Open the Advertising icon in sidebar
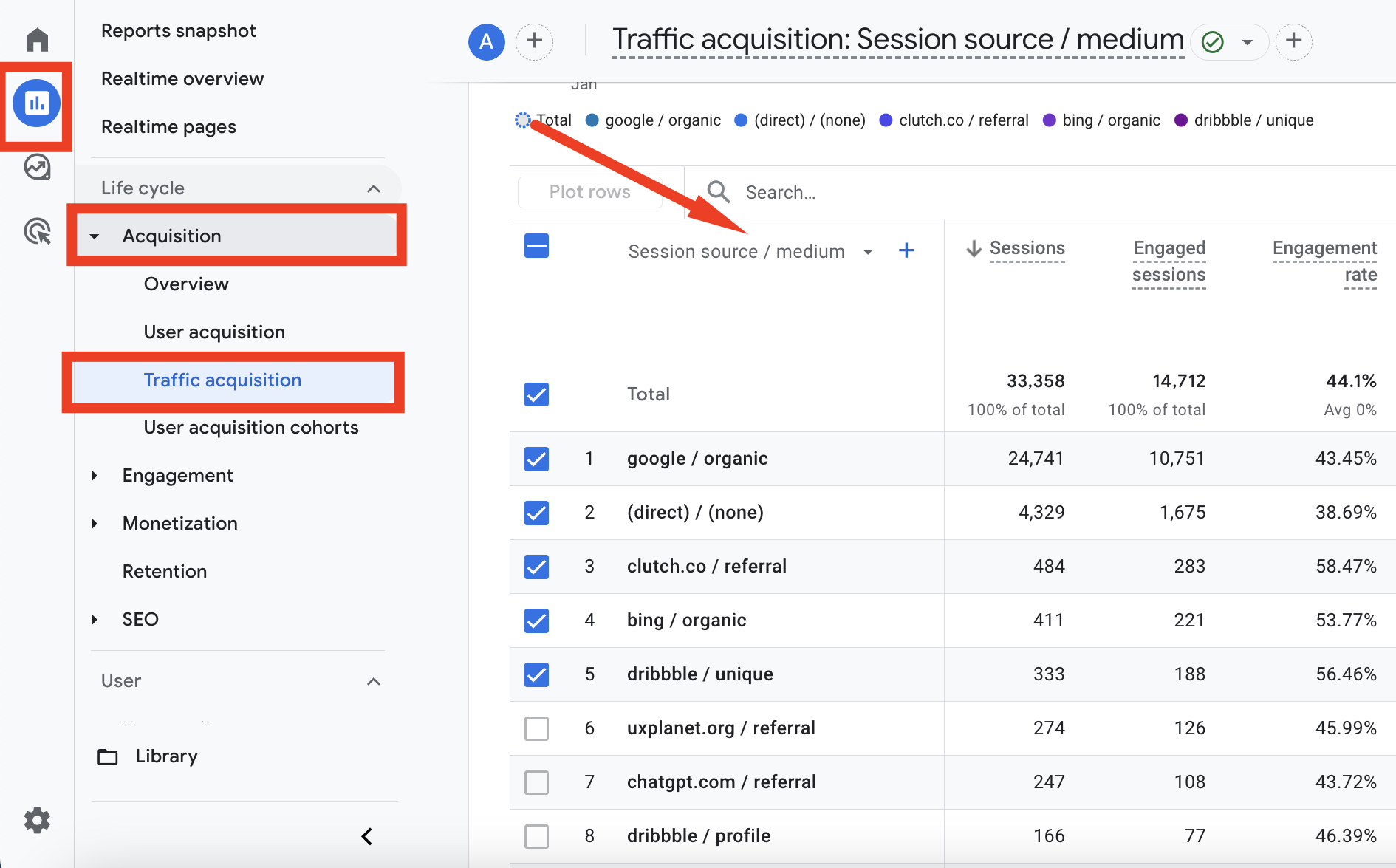Viewport: 1396px width, 868px height. [x=37, y=231]
